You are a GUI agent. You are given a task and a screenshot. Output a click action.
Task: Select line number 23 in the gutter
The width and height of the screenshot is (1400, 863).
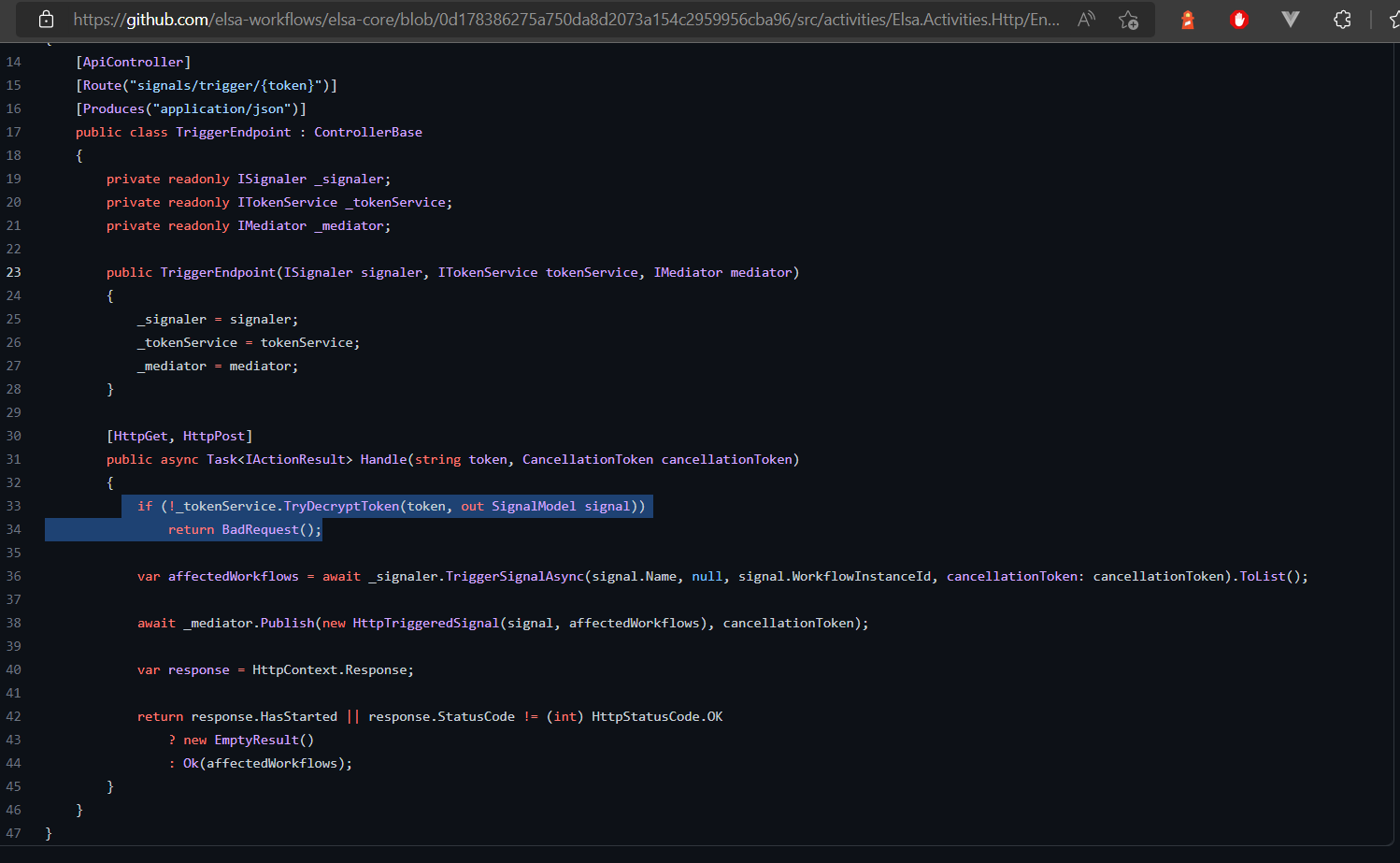click(13, 272)
